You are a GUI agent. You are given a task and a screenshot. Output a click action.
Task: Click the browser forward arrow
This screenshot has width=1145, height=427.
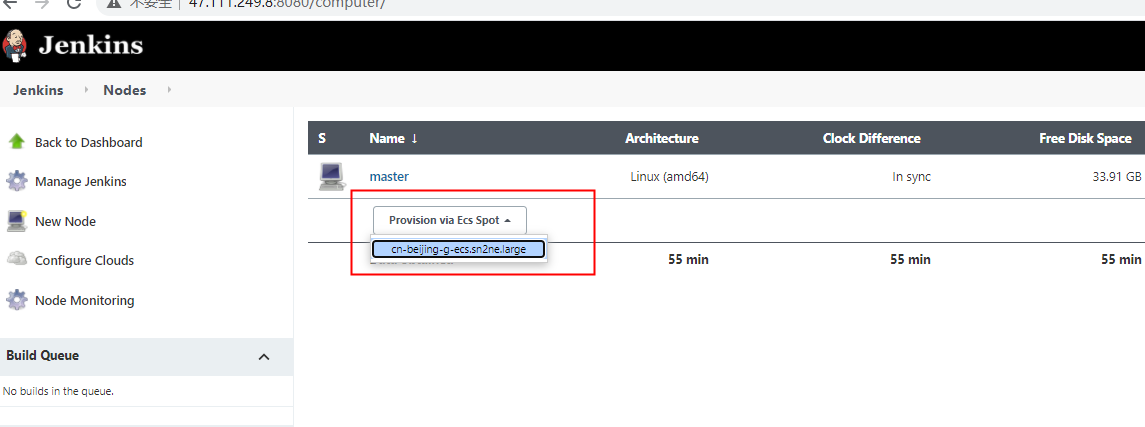[42, 4]
